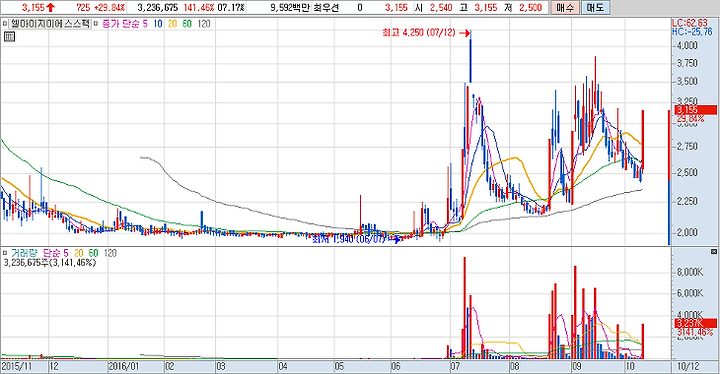Click the red 3,237K volume axis tag

click(695, 323)
